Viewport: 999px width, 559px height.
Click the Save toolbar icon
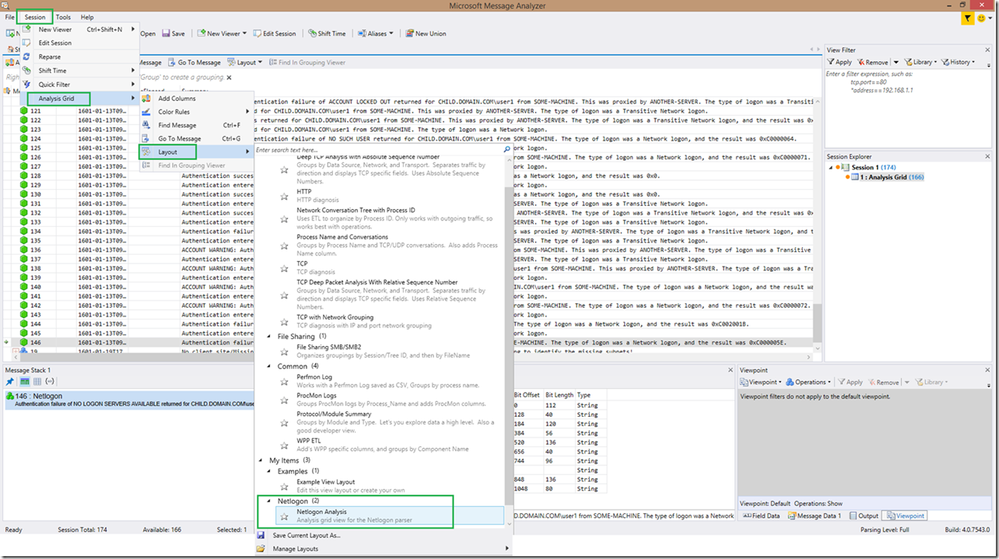point(166,33)
